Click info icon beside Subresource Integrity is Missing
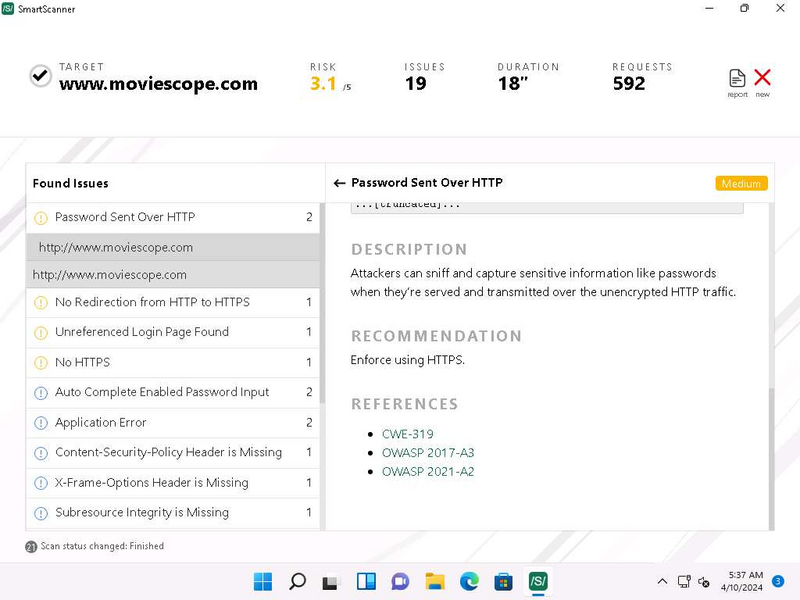This screenshot has height=600, width=800. click(x=41, y=513)
